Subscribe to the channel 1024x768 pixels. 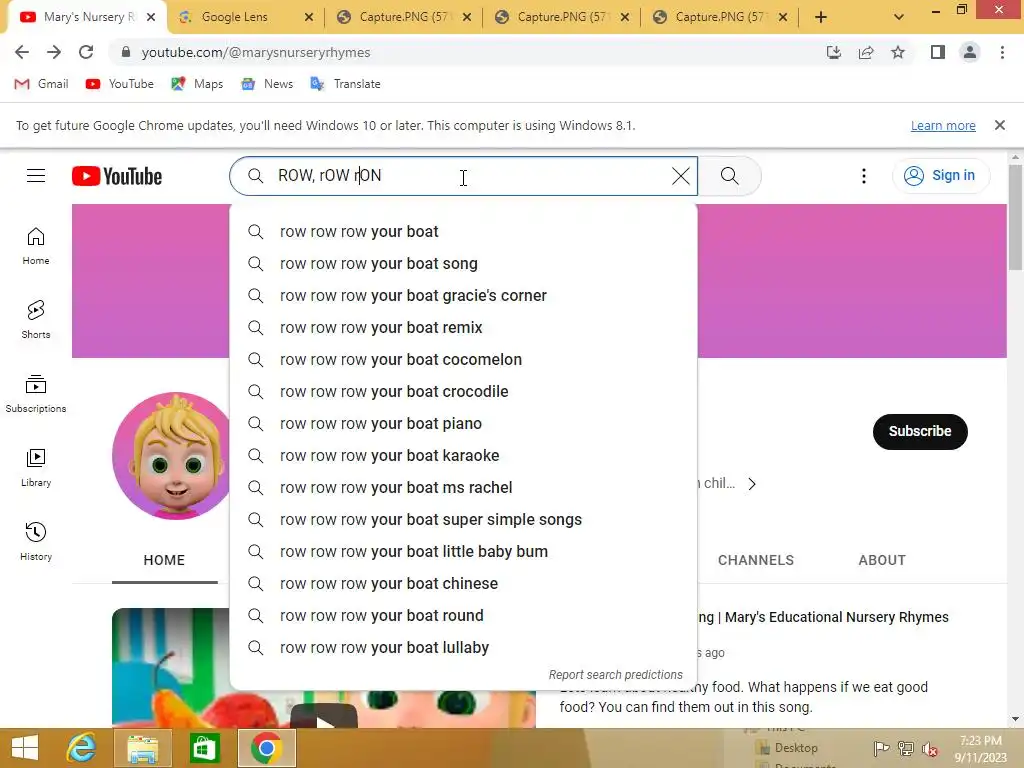[x=920, y=431]
